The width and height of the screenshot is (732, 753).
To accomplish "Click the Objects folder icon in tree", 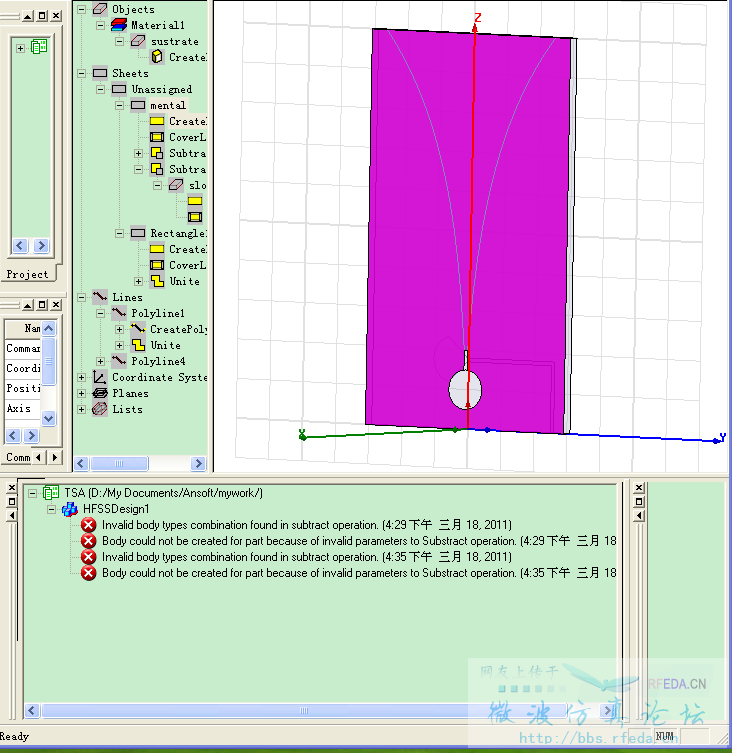I will point(100,9).
